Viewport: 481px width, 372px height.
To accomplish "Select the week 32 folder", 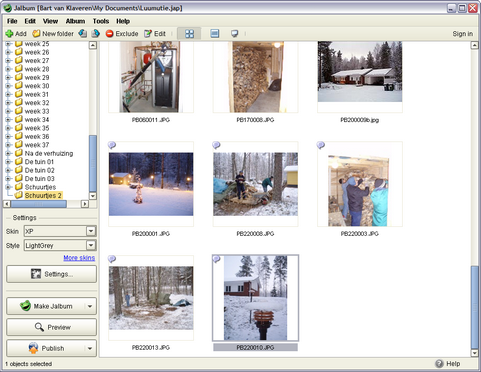I will click(37, 103).
